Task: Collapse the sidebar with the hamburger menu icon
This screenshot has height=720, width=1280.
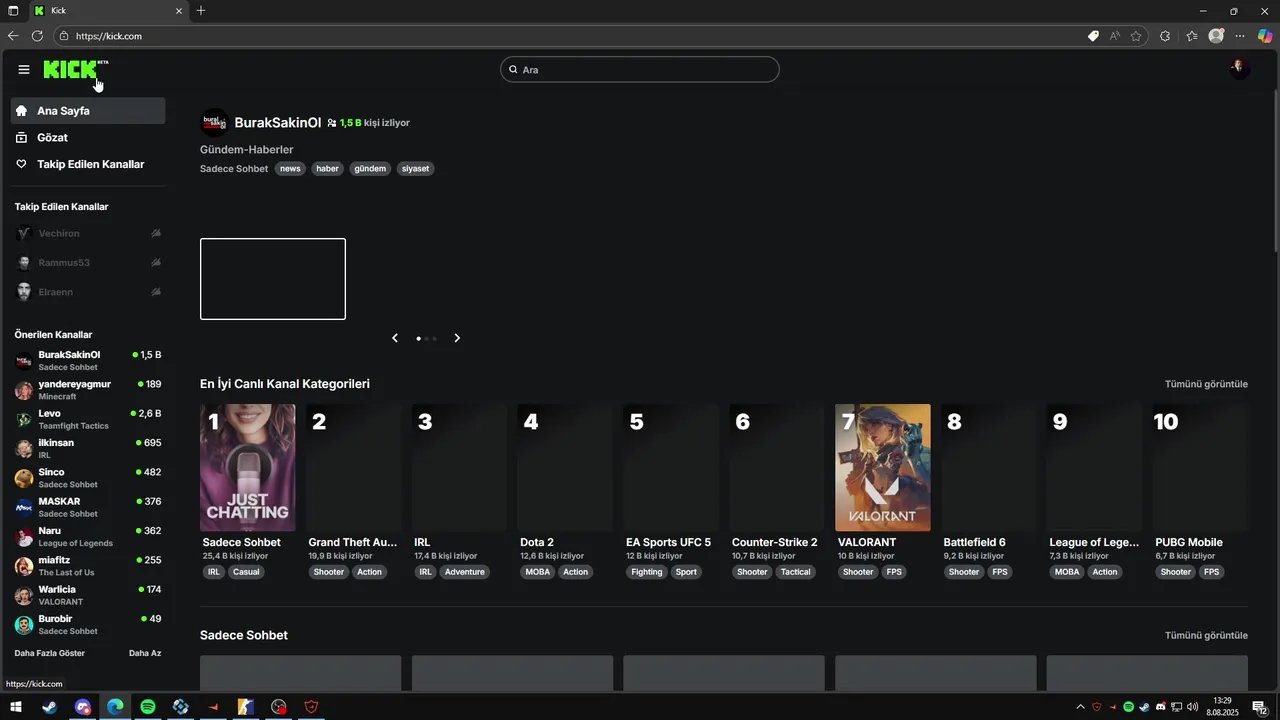Action: click(x=24, y=69)
